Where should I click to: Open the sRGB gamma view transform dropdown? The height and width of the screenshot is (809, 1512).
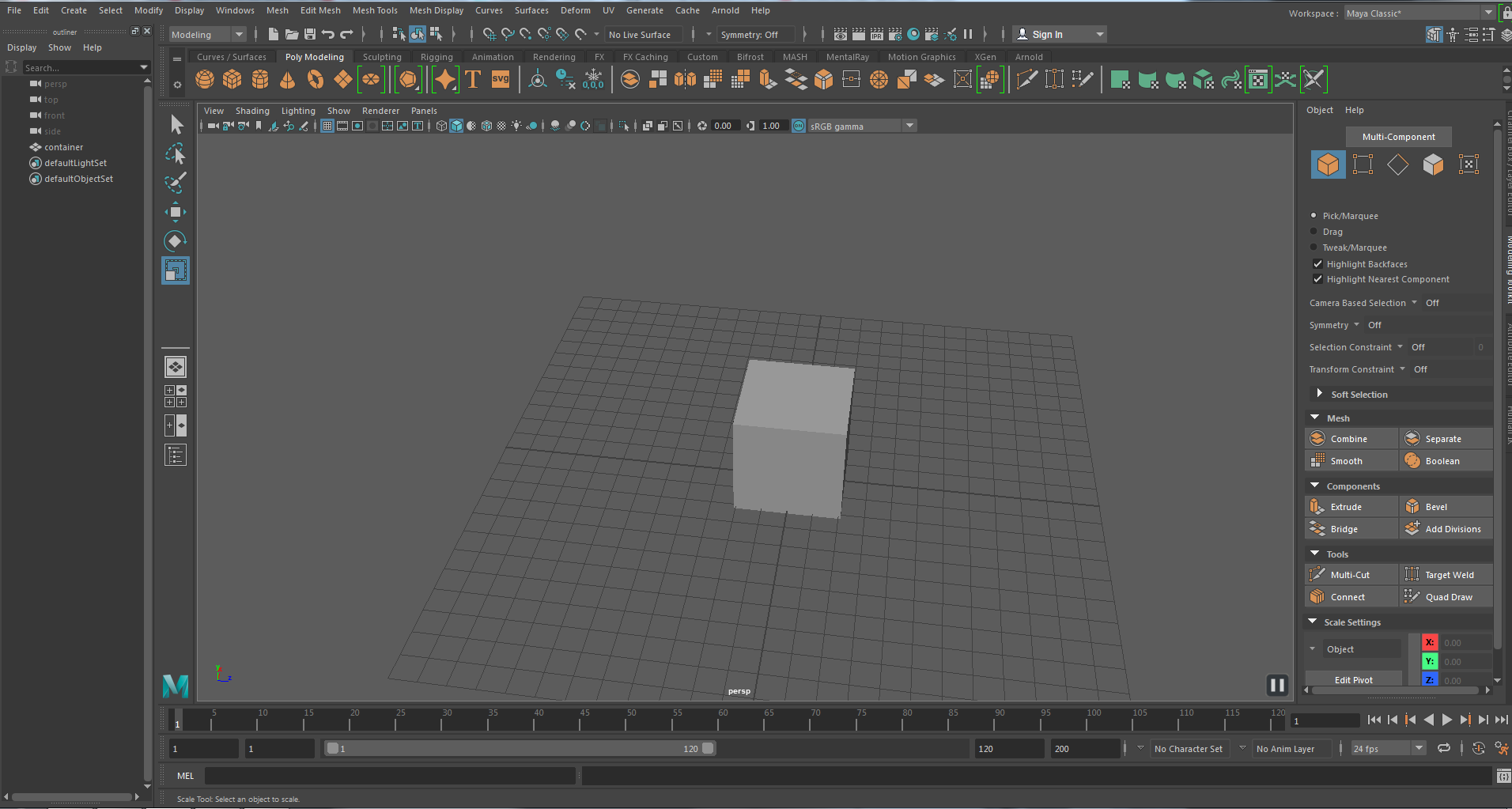[x=862, y=126]
